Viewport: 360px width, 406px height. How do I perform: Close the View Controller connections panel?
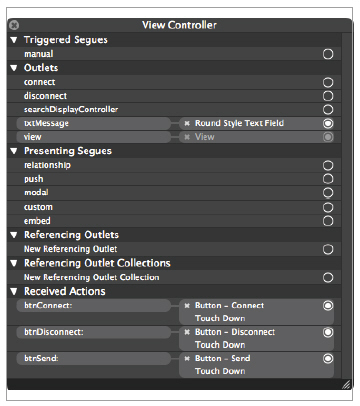[14, 25]
